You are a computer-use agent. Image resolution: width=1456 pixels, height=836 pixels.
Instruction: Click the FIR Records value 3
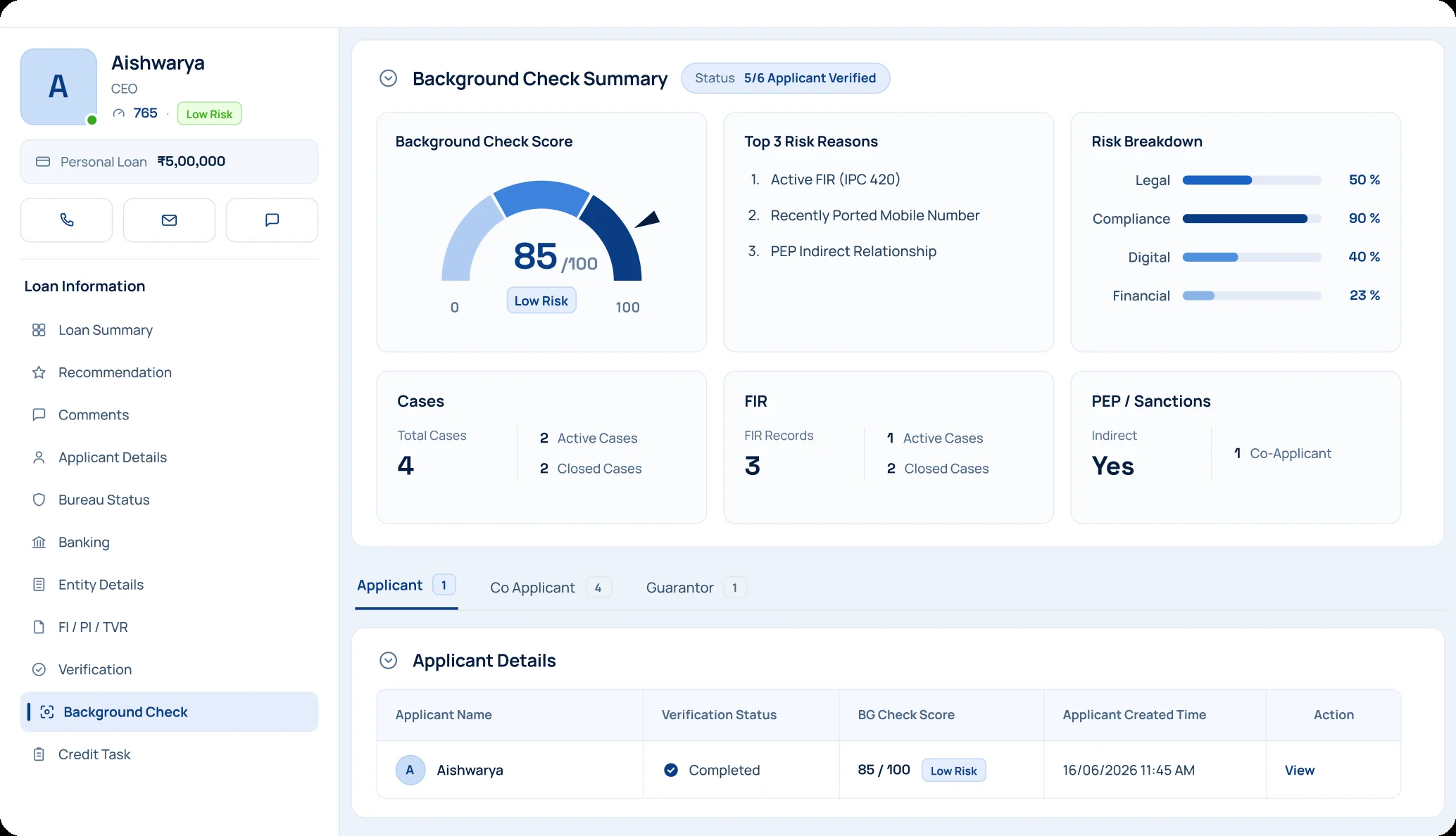(752, 466)
